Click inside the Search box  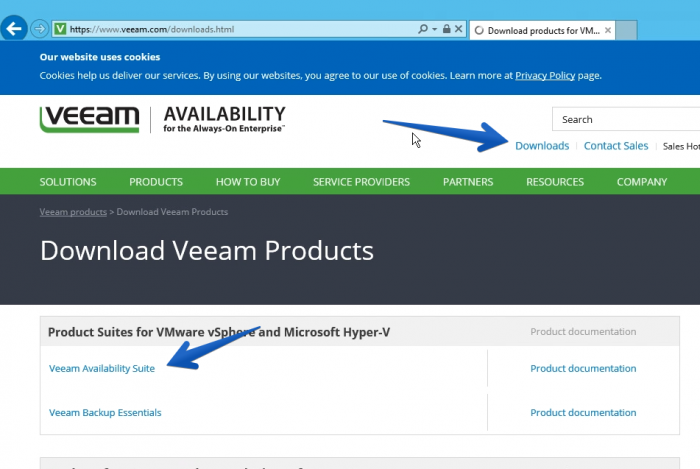pyautogui.click(x=626, y=119)
